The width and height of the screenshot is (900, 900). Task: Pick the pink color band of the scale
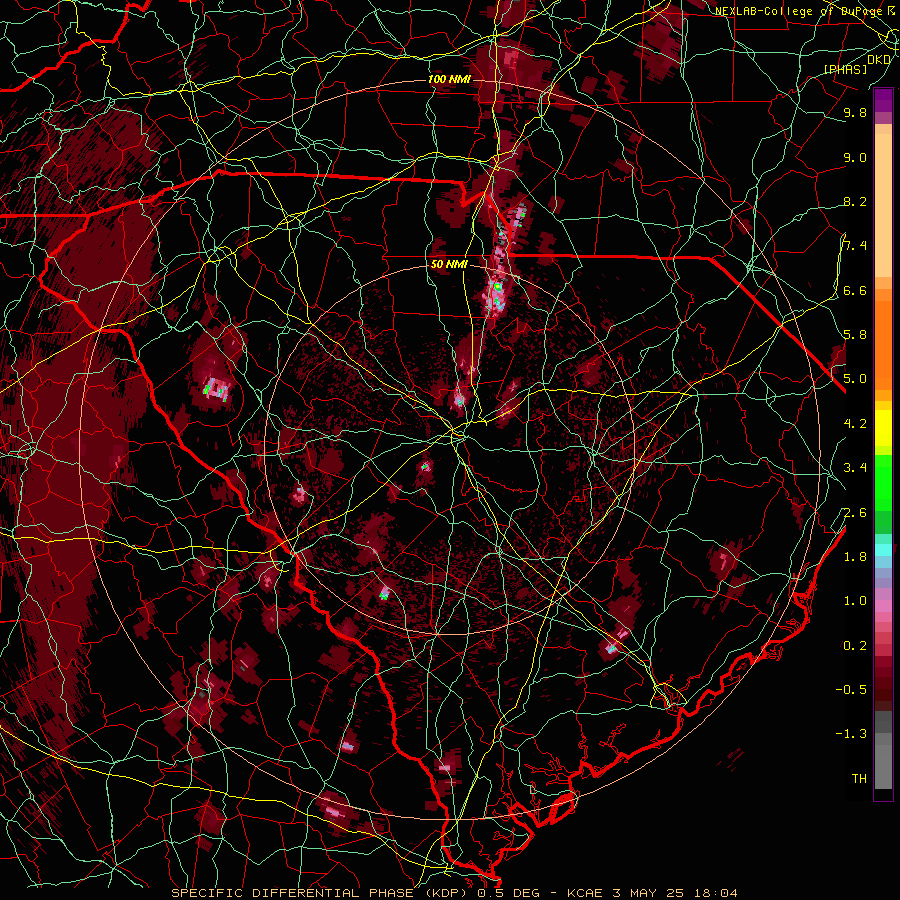tap(883, 606)
